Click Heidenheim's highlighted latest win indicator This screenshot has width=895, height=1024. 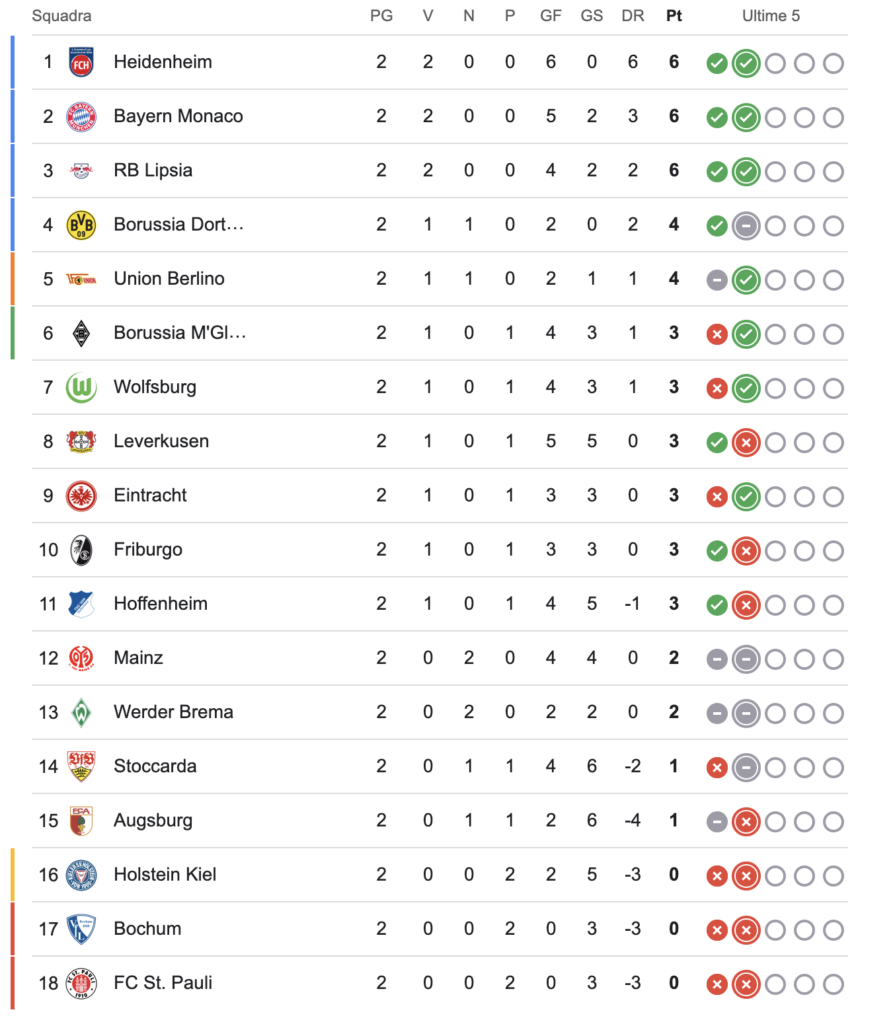(746, 63)
